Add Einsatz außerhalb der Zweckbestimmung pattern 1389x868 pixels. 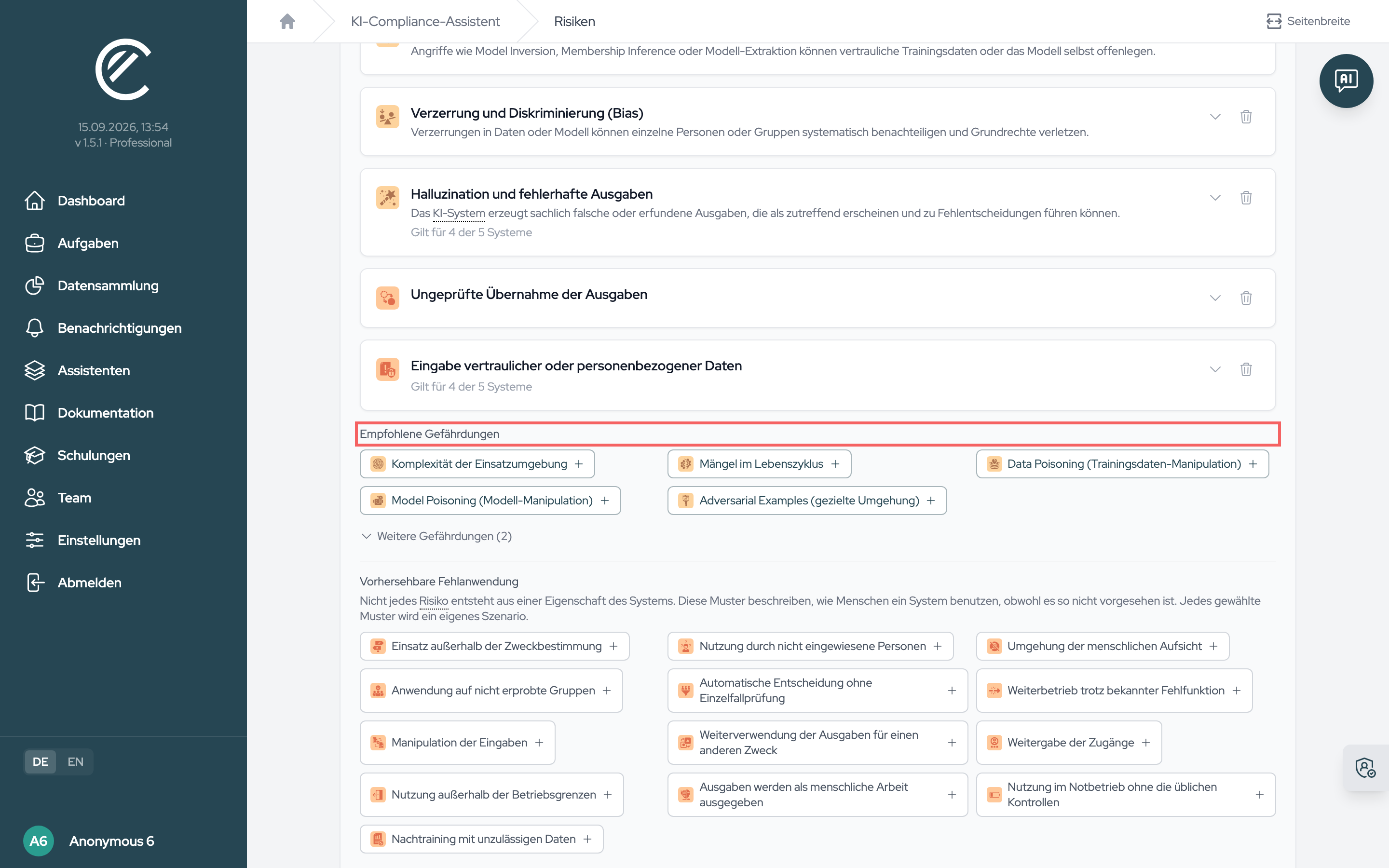point(494,646)
